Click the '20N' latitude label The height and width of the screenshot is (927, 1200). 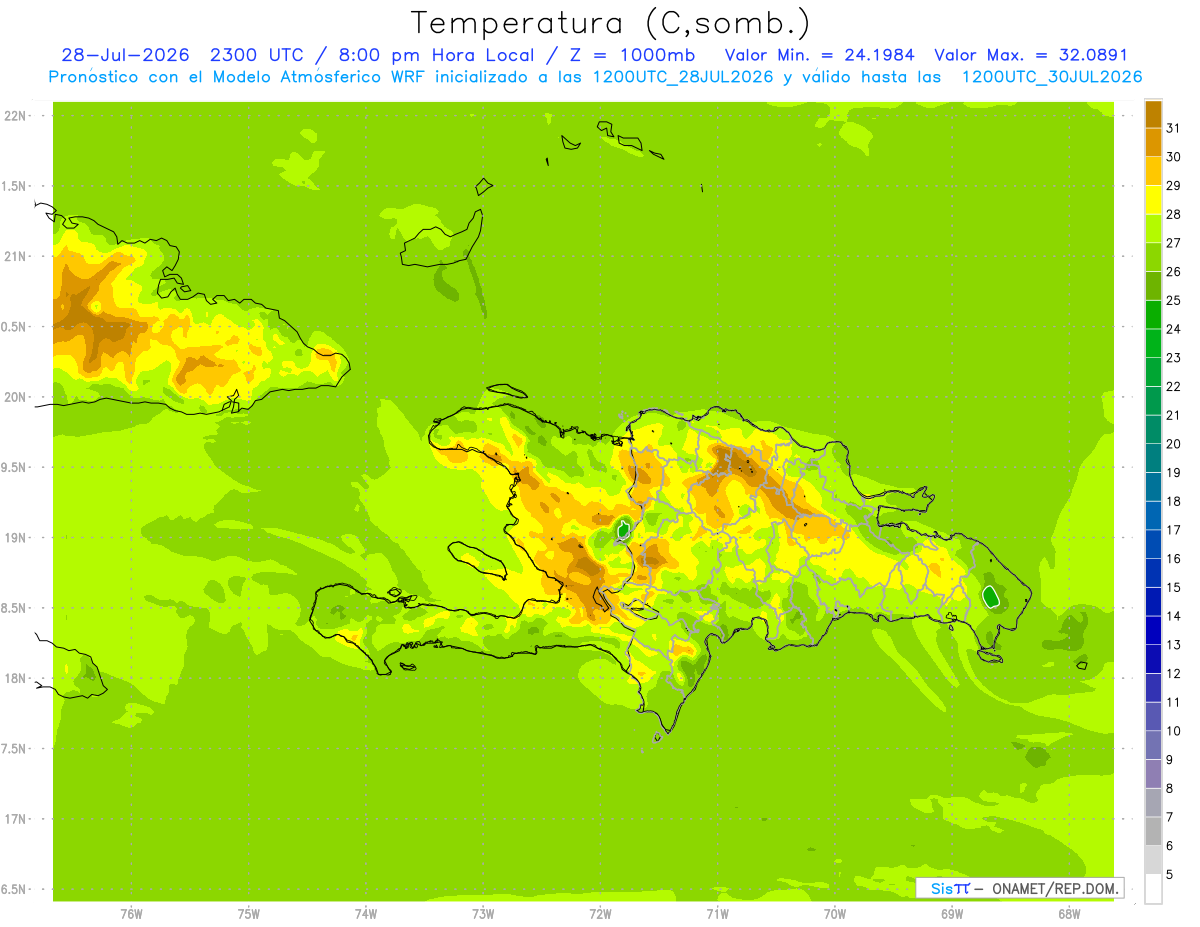tap(17, 397)
